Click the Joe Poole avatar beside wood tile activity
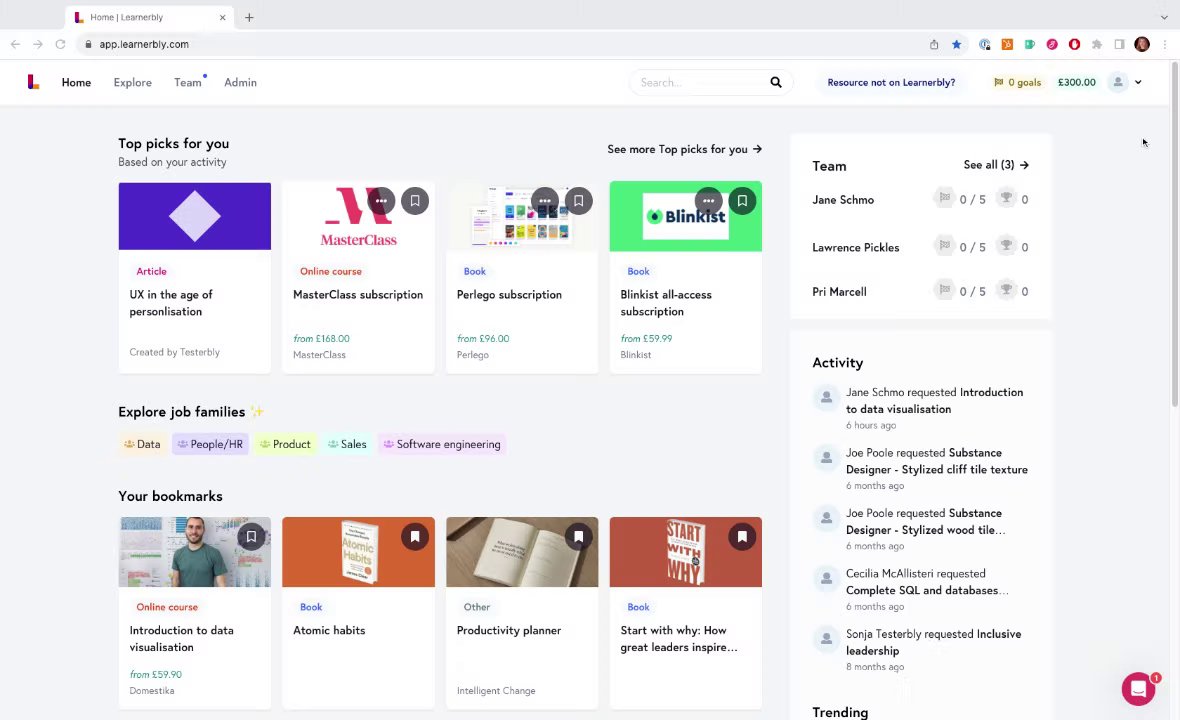The height and width of the screenshot is (720, 1180). 826,518
